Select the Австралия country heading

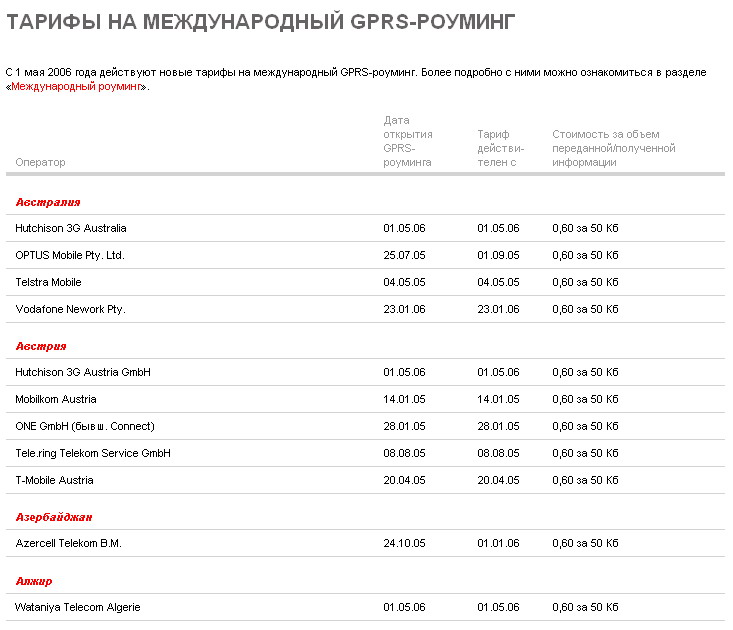pos(48,202)
